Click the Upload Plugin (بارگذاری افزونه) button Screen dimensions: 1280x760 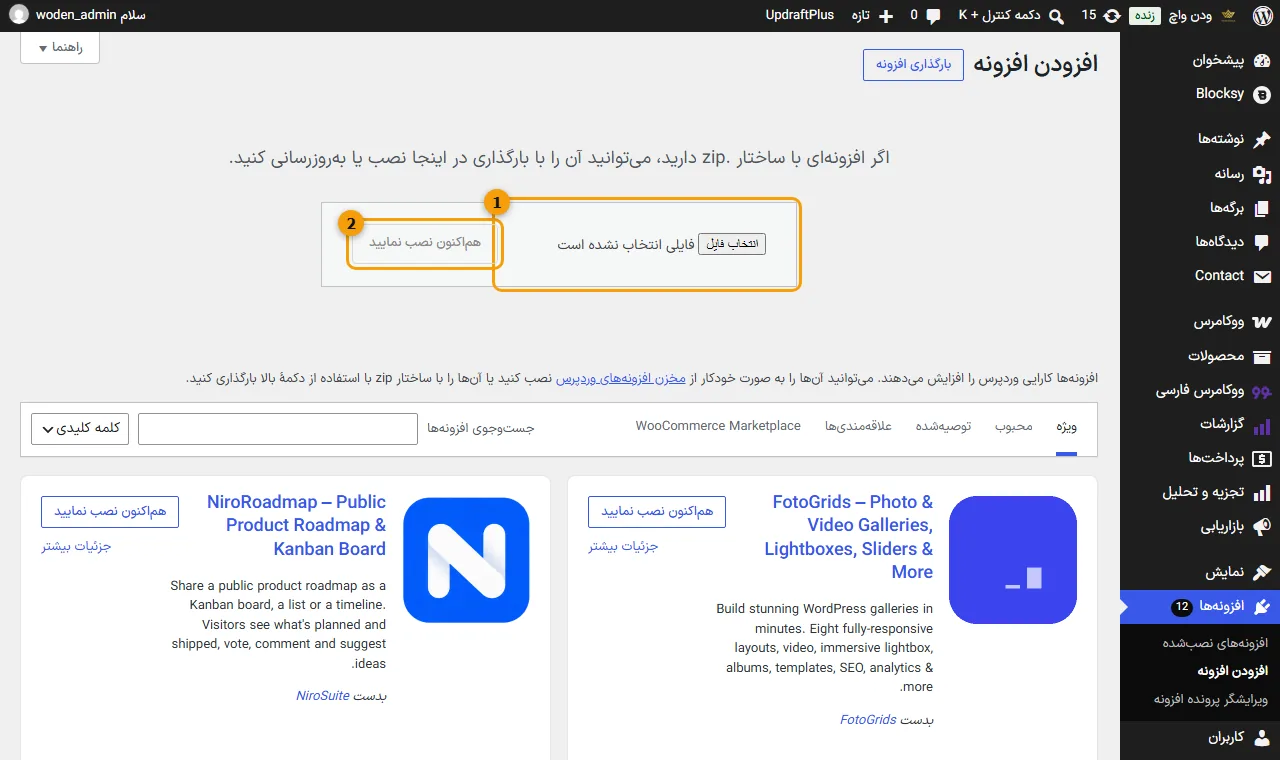click(913, 65)
